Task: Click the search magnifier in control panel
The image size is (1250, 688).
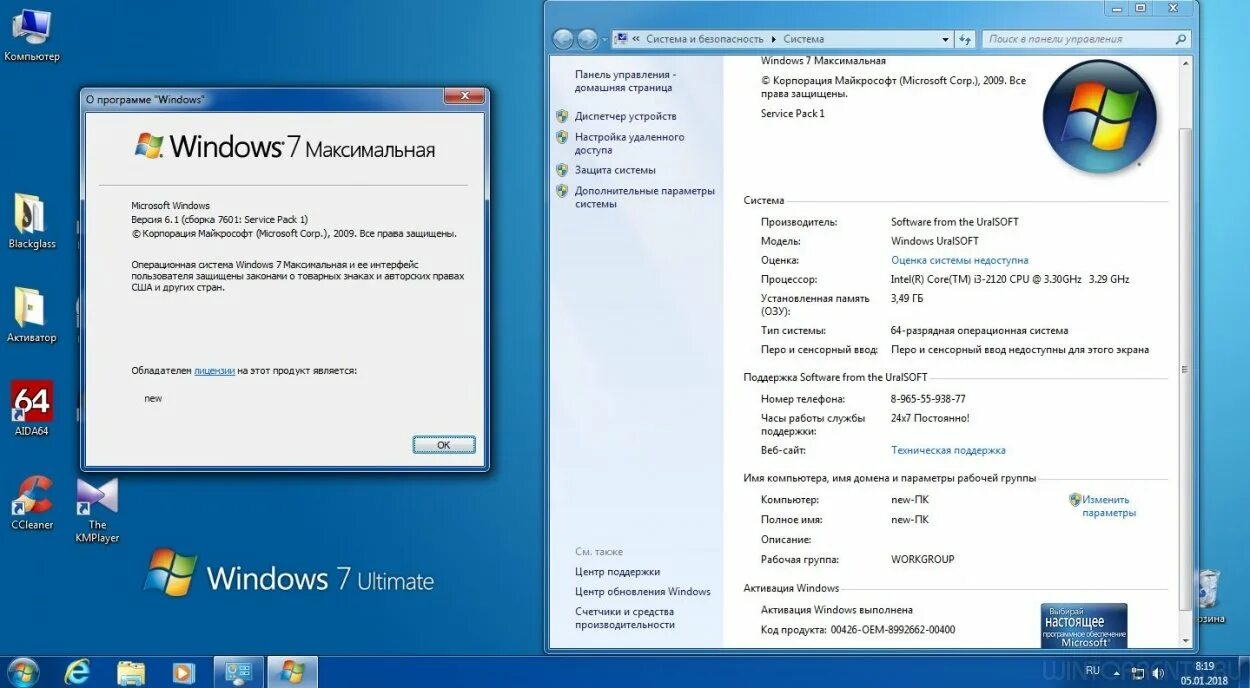Action: click(x=1180, y=39)
